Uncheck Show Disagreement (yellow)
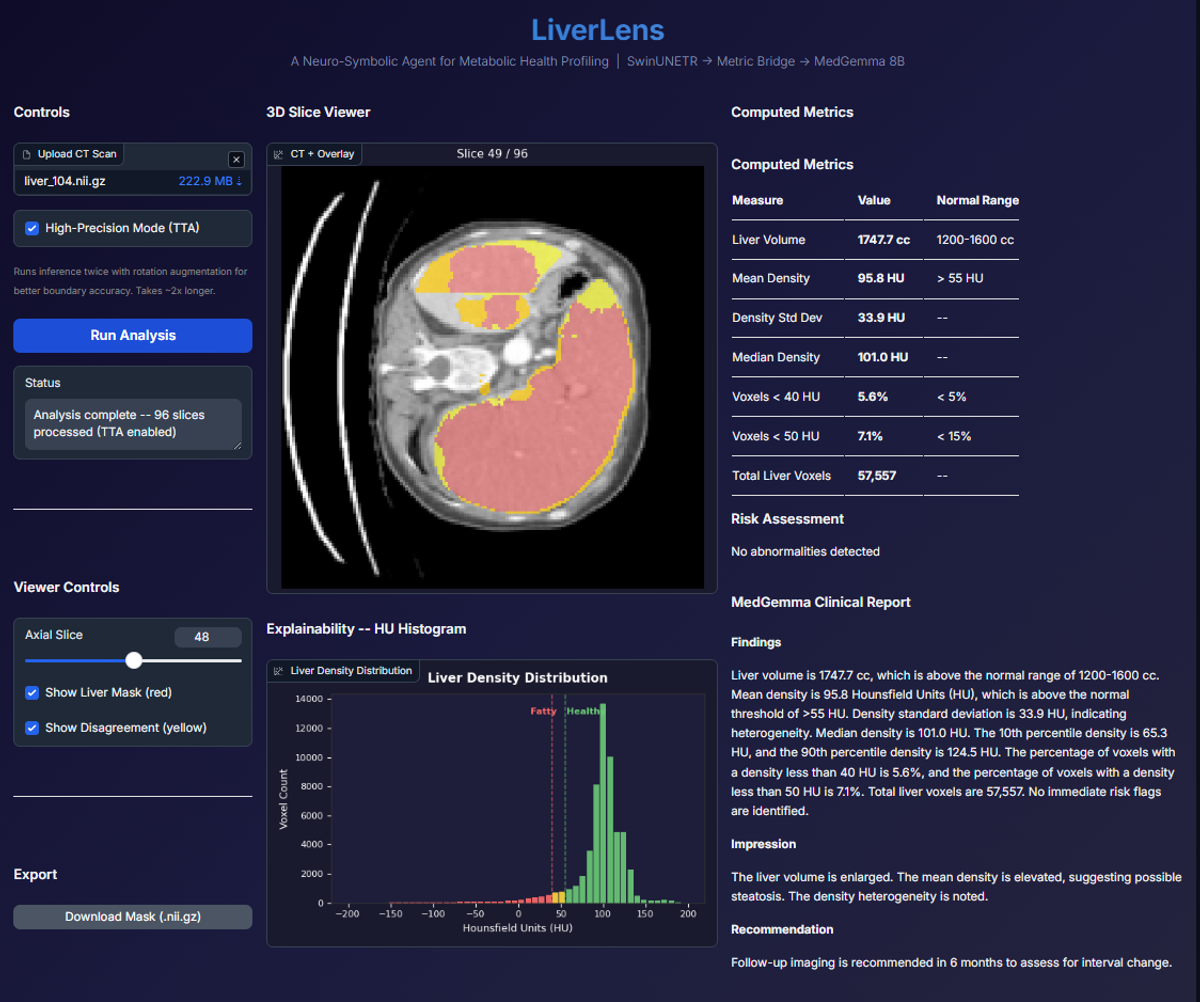The image size is (1200, 1002). tap(32, 727)
